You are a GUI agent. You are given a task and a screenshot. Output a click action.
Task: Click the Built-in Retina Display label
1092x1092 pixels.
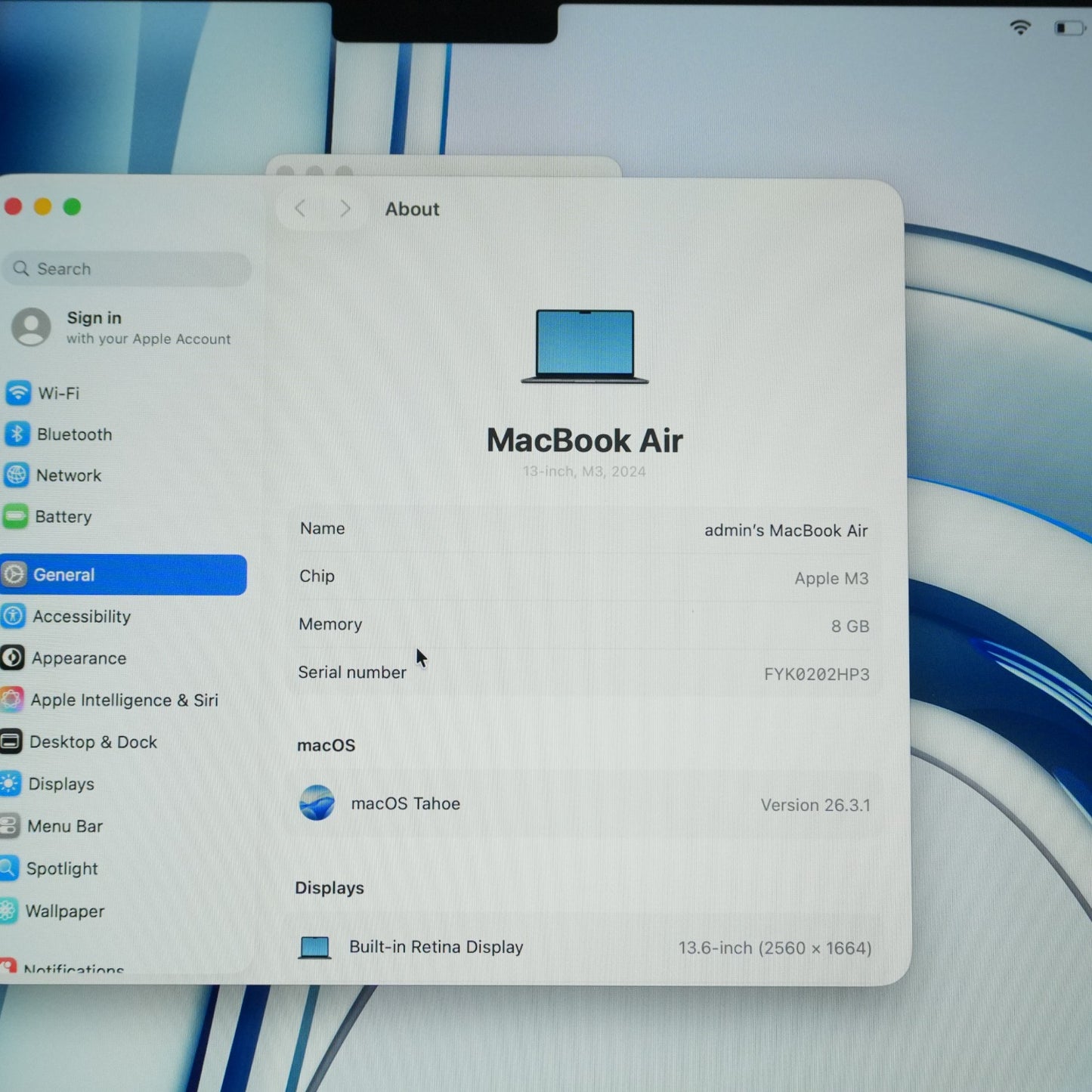[436, 947]
